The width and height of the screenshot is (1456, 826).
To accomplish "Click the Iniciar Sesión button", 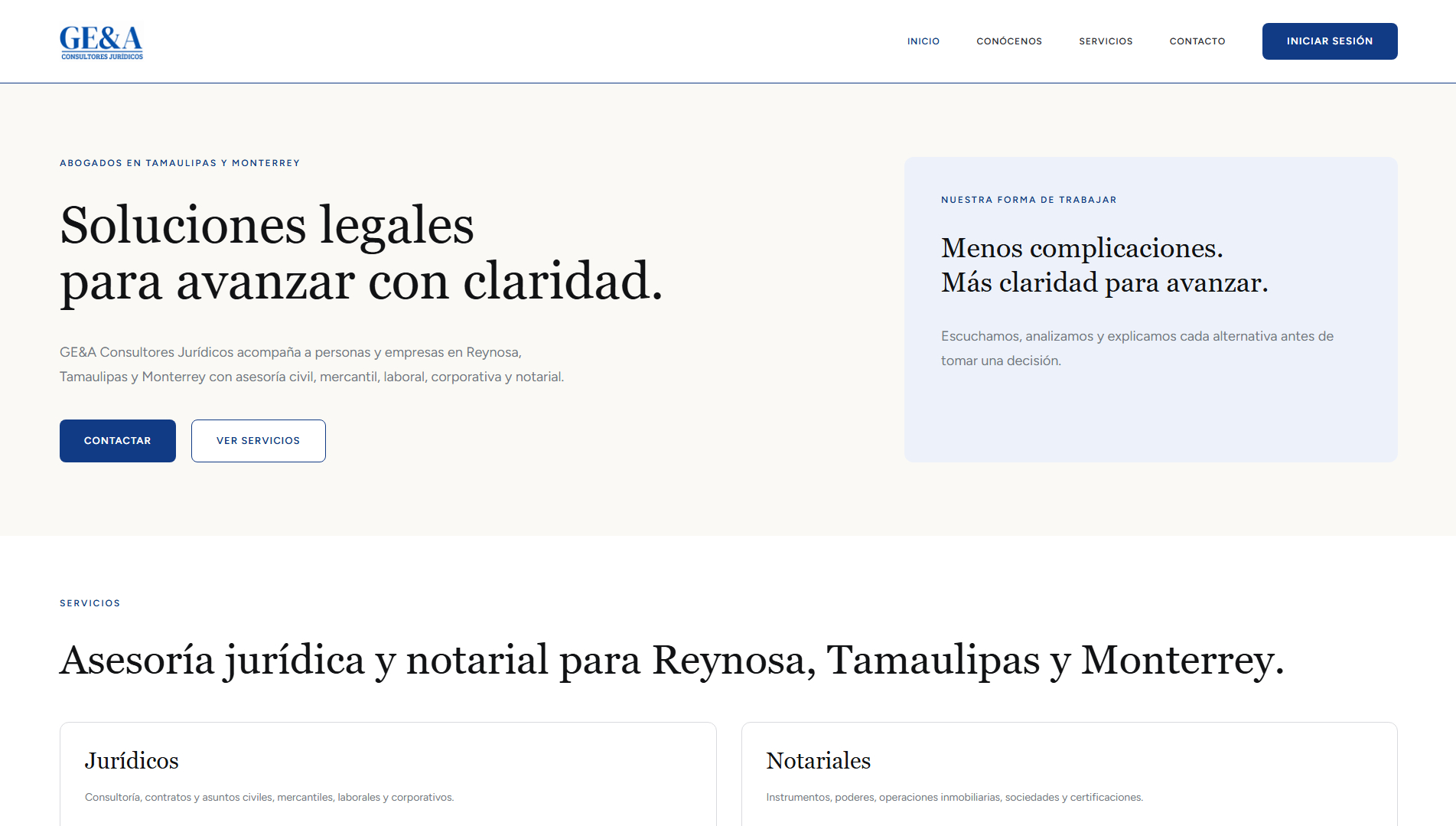I will [x=1330, y=41].
